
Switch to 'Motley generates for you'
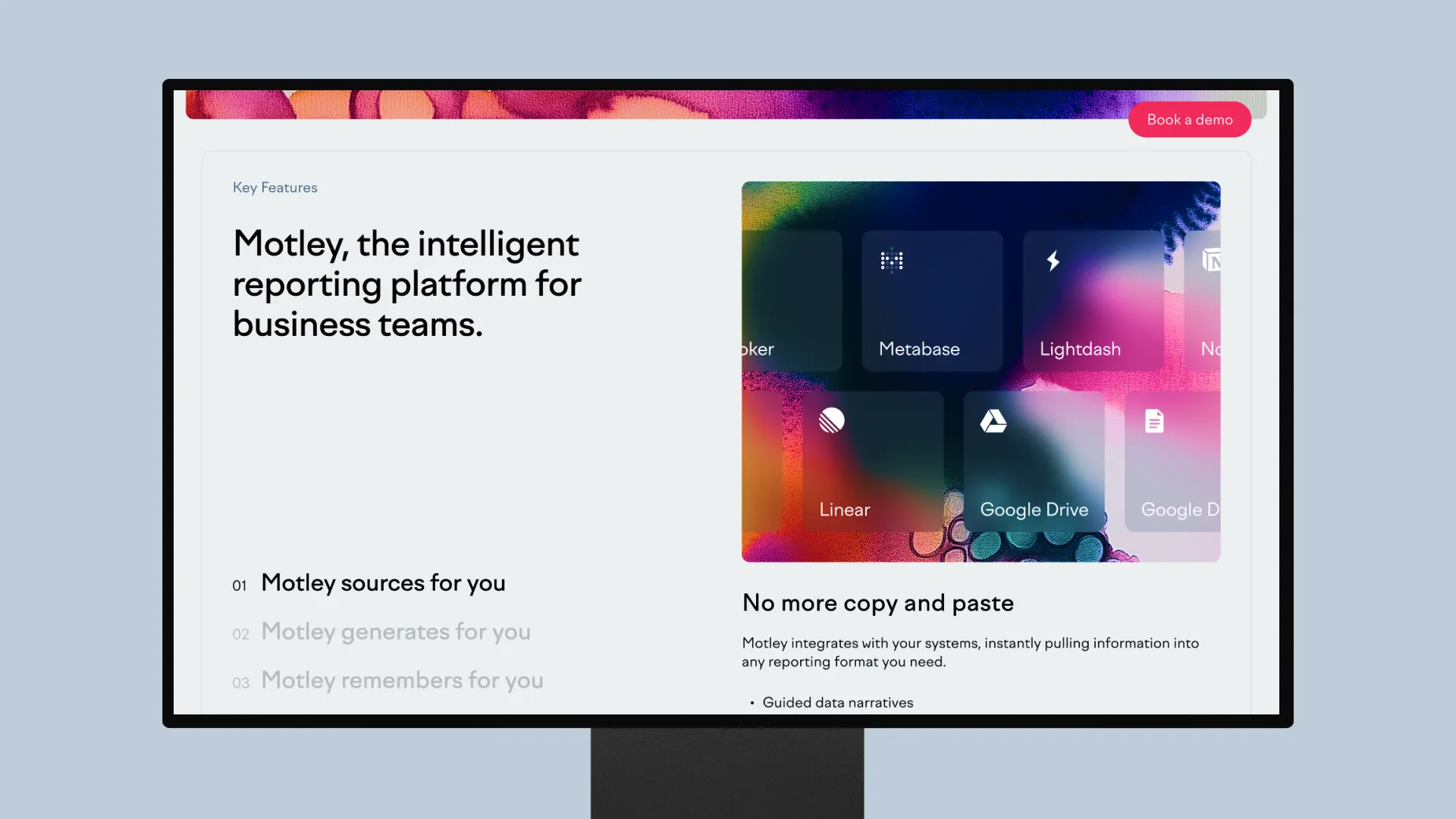tap(395, 632)
